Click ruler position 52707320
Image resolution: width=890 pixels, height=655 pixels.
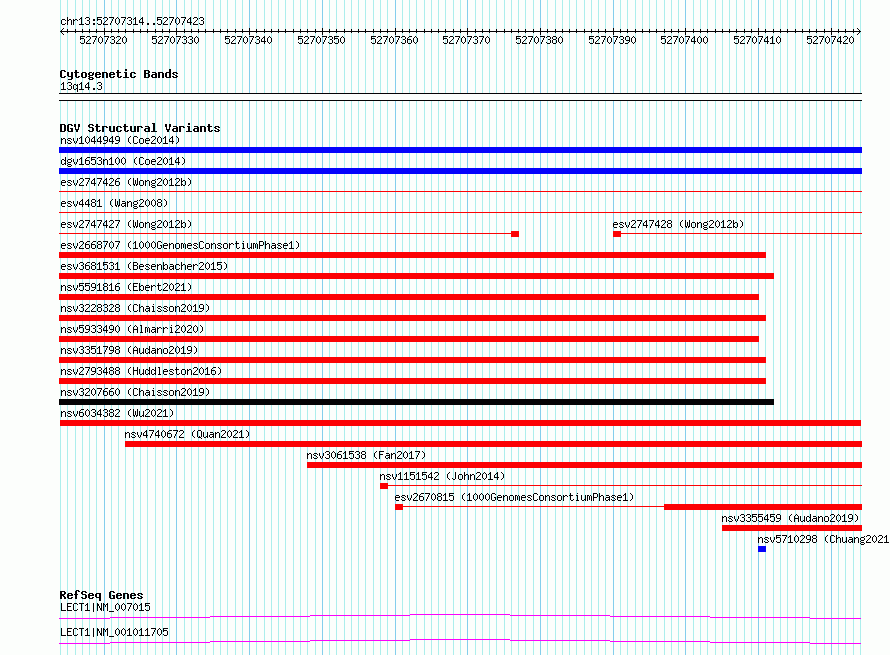[x=103, y=40]
